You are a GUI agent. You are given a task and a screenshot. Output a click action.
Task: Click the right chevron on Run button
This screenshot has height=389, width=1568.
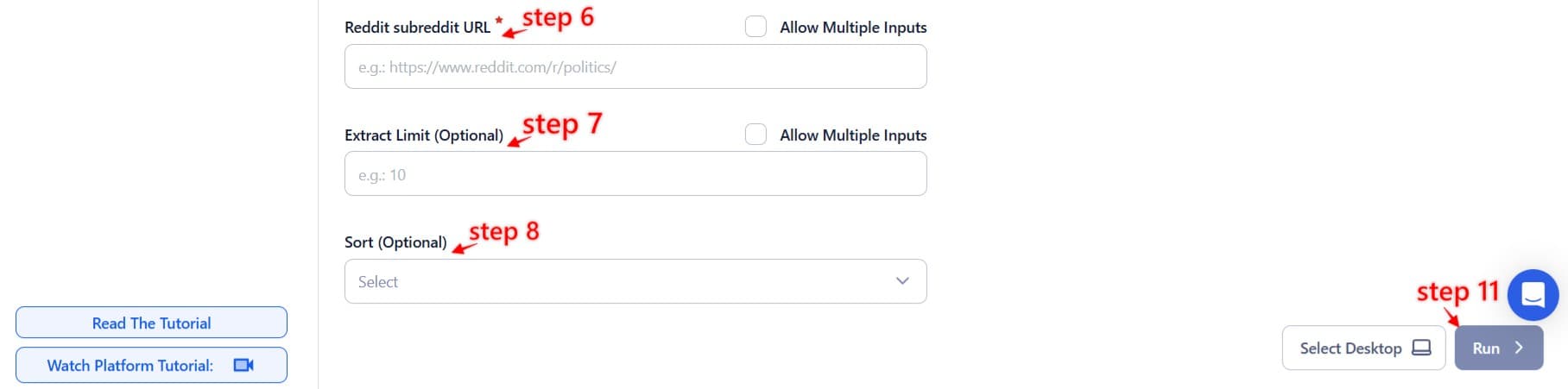1519,348
